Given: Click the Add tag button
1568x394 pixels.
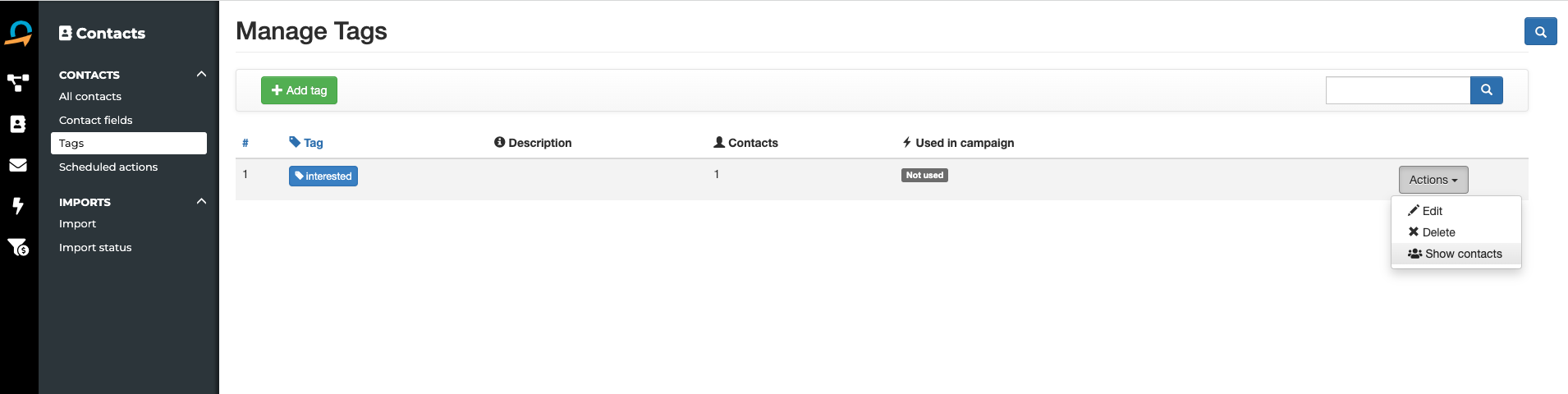Looking at the screenshot, I should tap(299, 90).
